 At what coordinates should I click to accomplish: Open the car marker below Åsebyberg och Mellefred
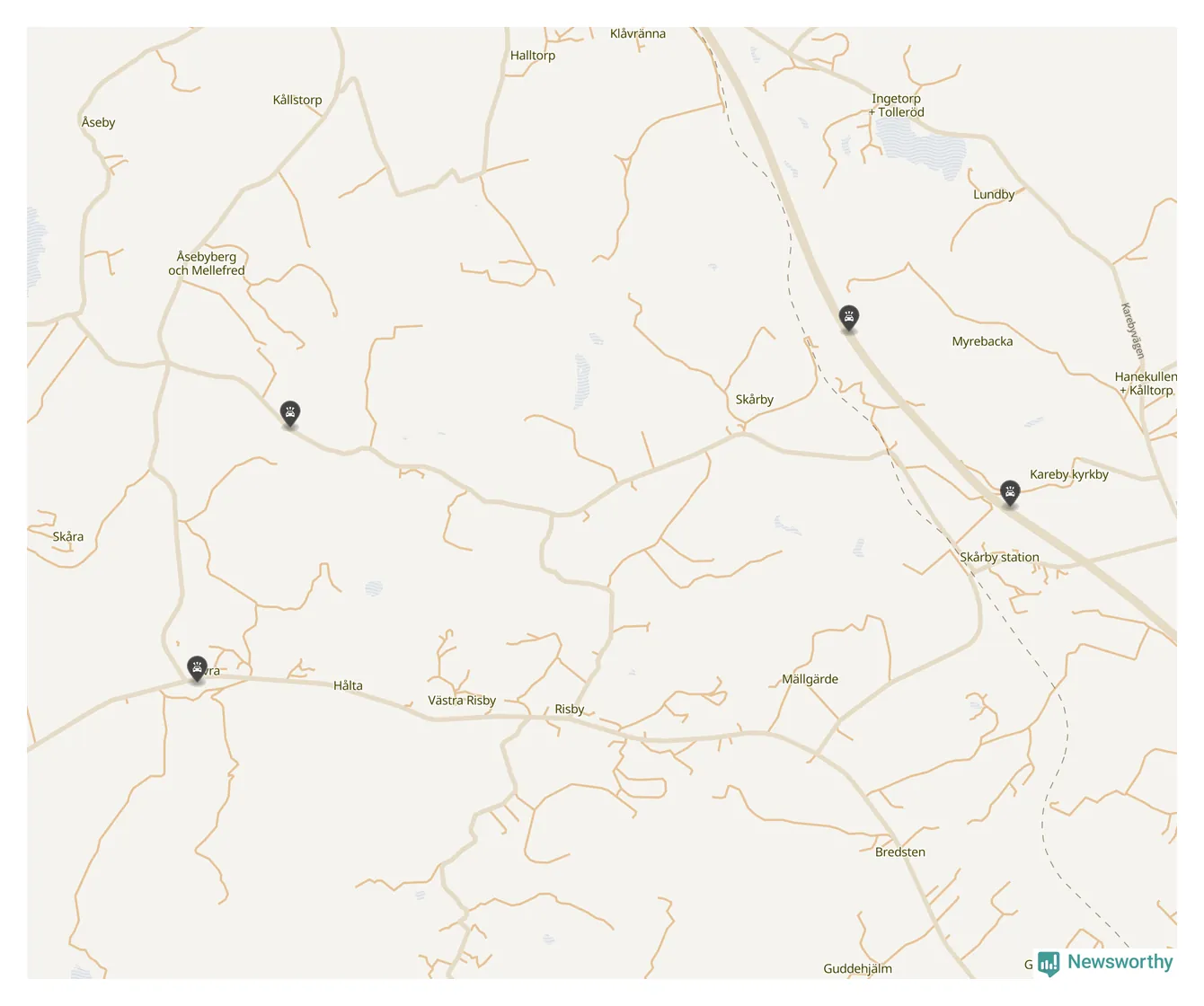289,414
